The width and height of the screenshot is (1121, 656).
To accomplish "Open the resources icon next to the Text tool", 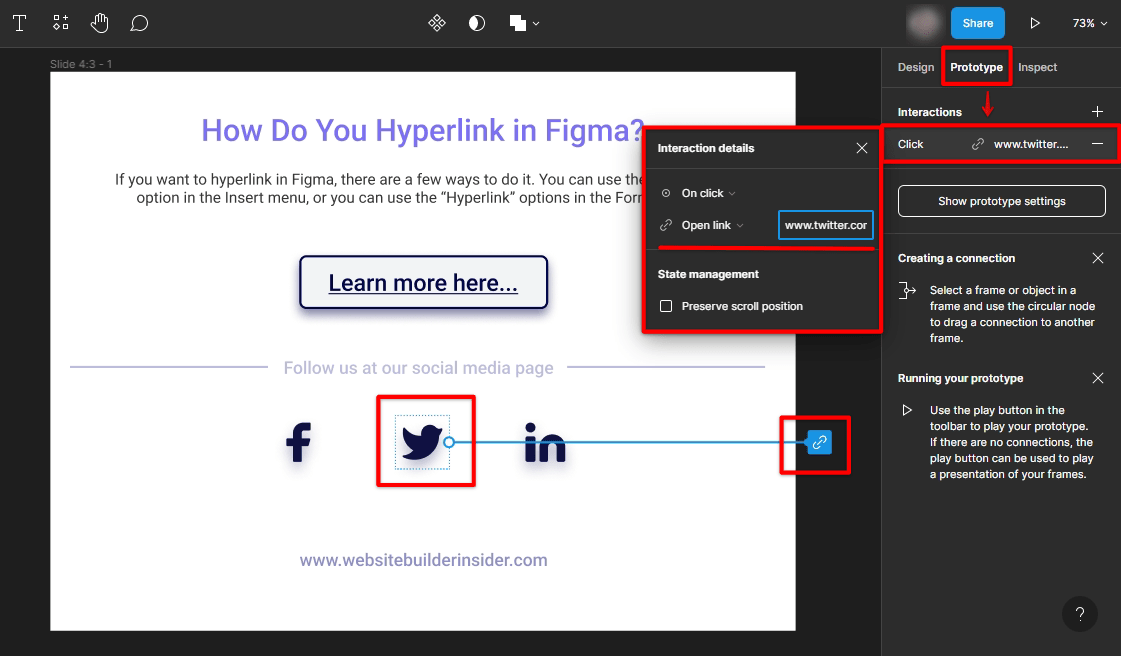I will [60, 22].
